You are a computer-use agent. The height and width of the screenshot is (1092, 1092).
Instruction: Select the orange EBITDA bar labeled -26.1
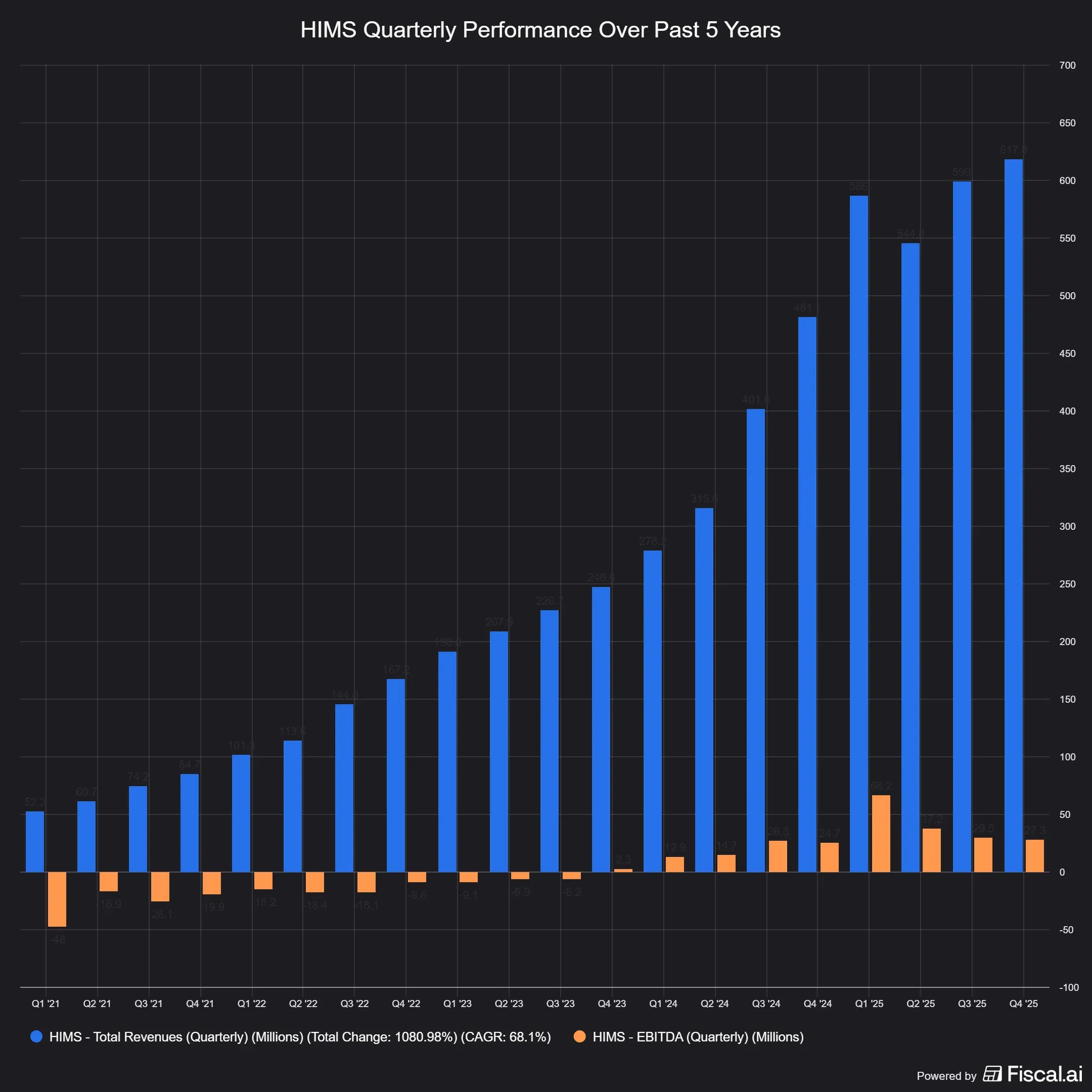pos(161,887)
